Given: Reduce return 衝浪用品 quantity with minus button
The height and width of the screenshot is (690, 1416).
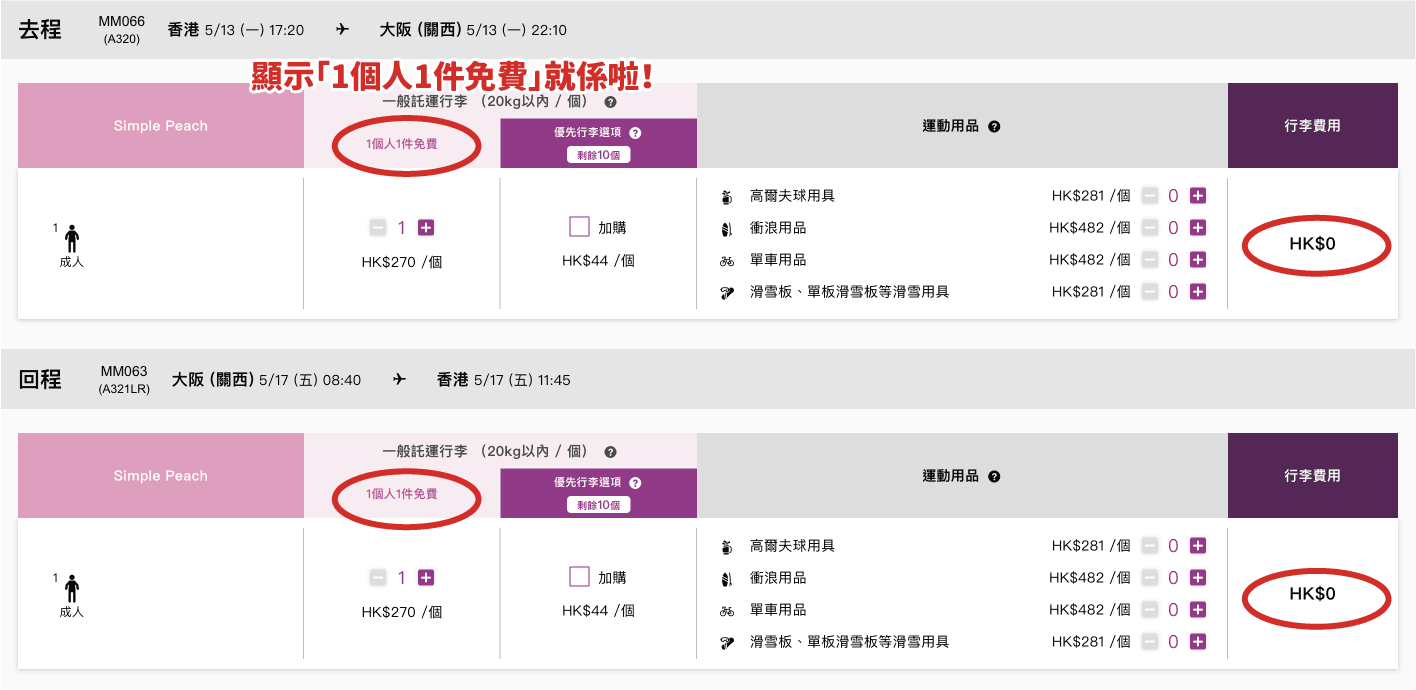Looking at the screenshot, I should 1150,578.
